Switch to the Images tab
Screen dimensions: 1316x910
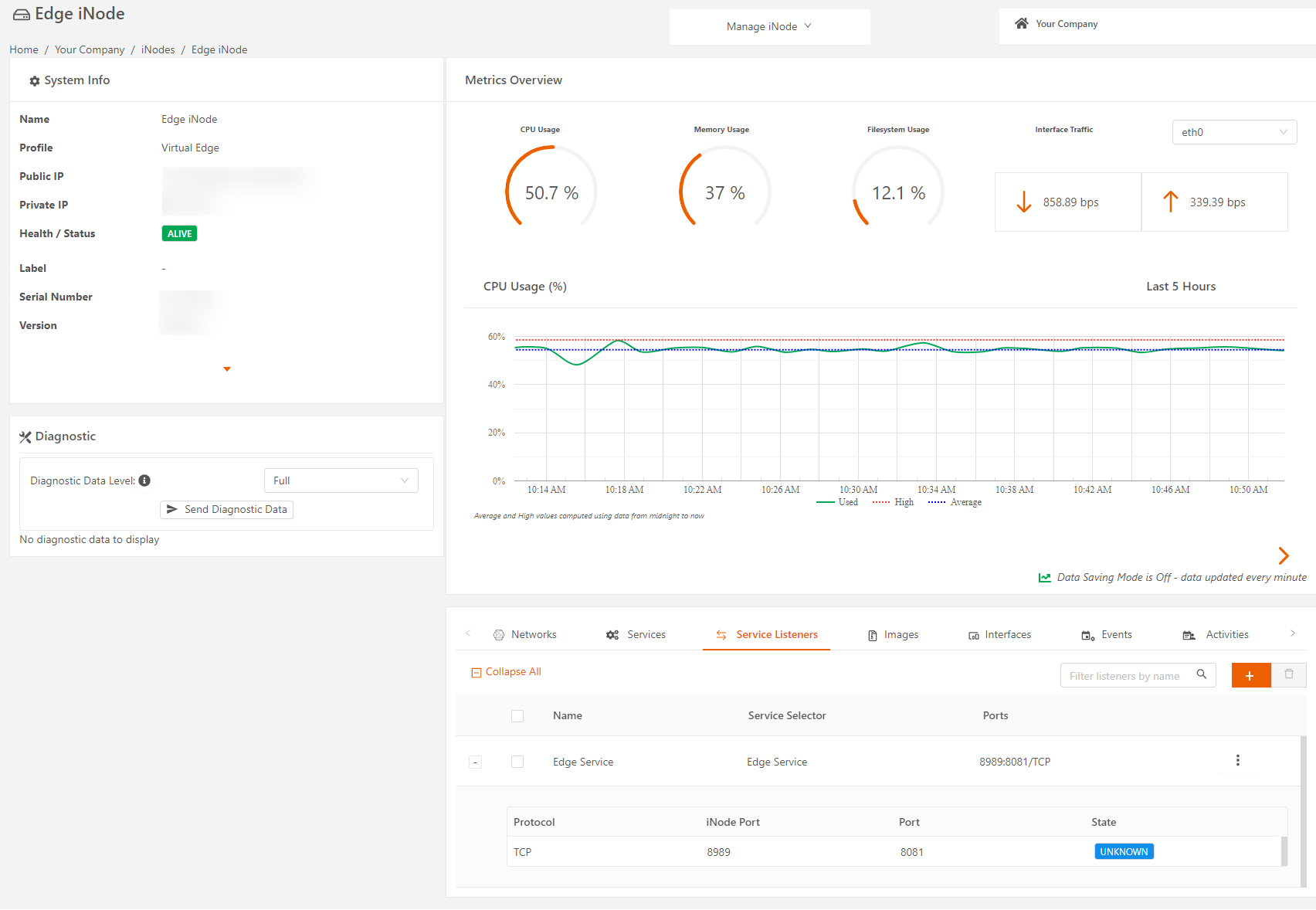[894, 635]
